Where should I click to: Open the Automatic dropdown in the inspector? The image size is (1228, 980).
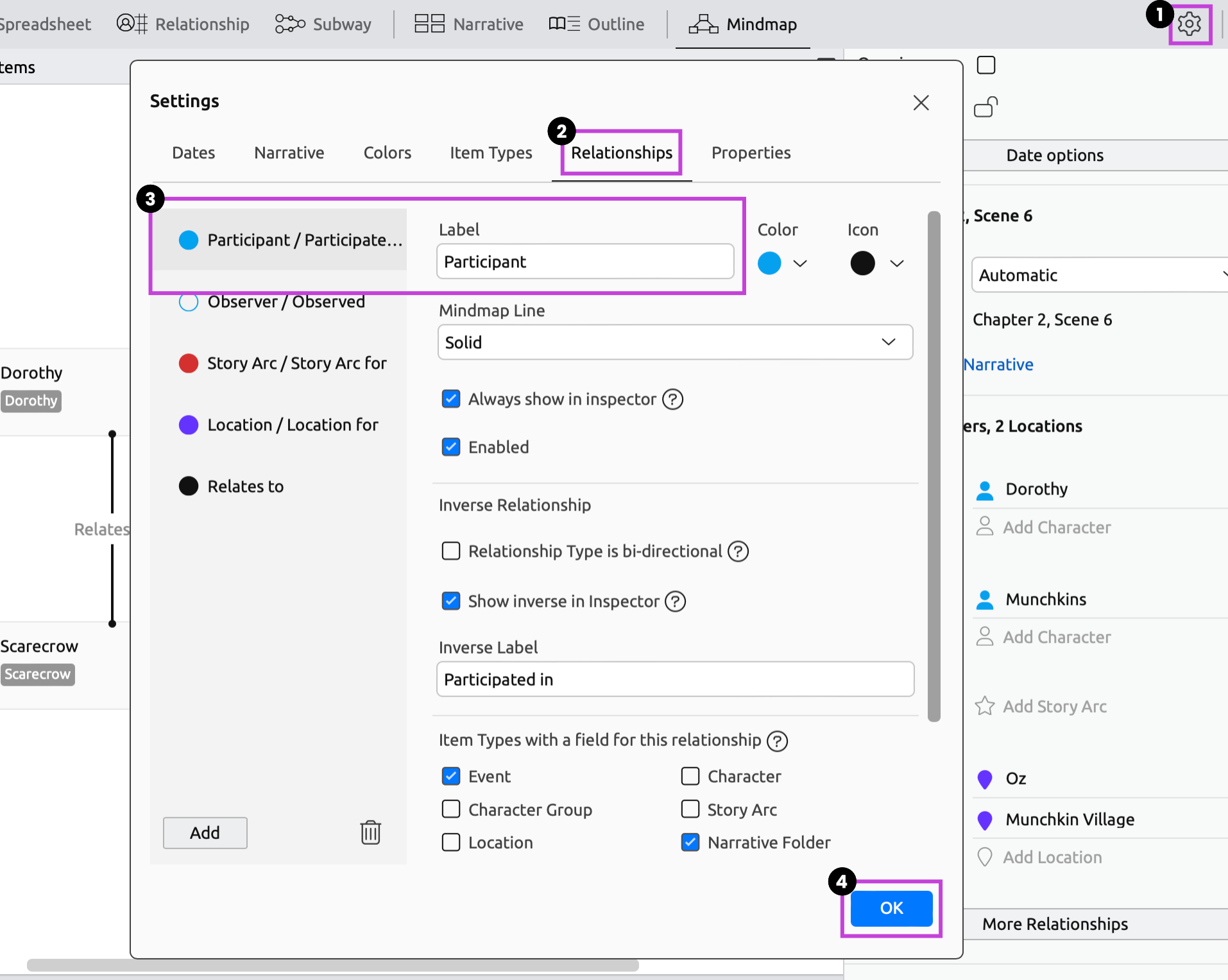tap(1100, 275)
